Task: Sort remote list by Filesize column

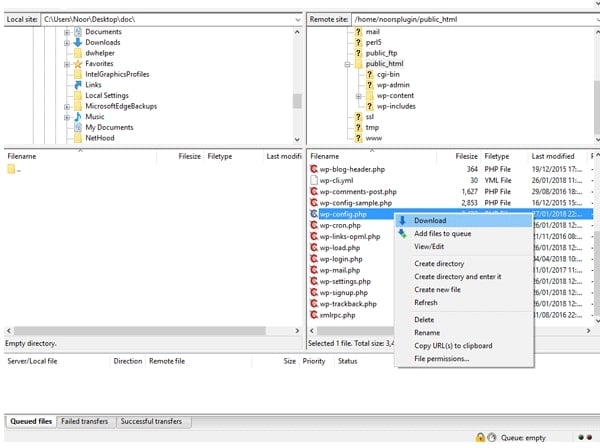Action: 458,156
